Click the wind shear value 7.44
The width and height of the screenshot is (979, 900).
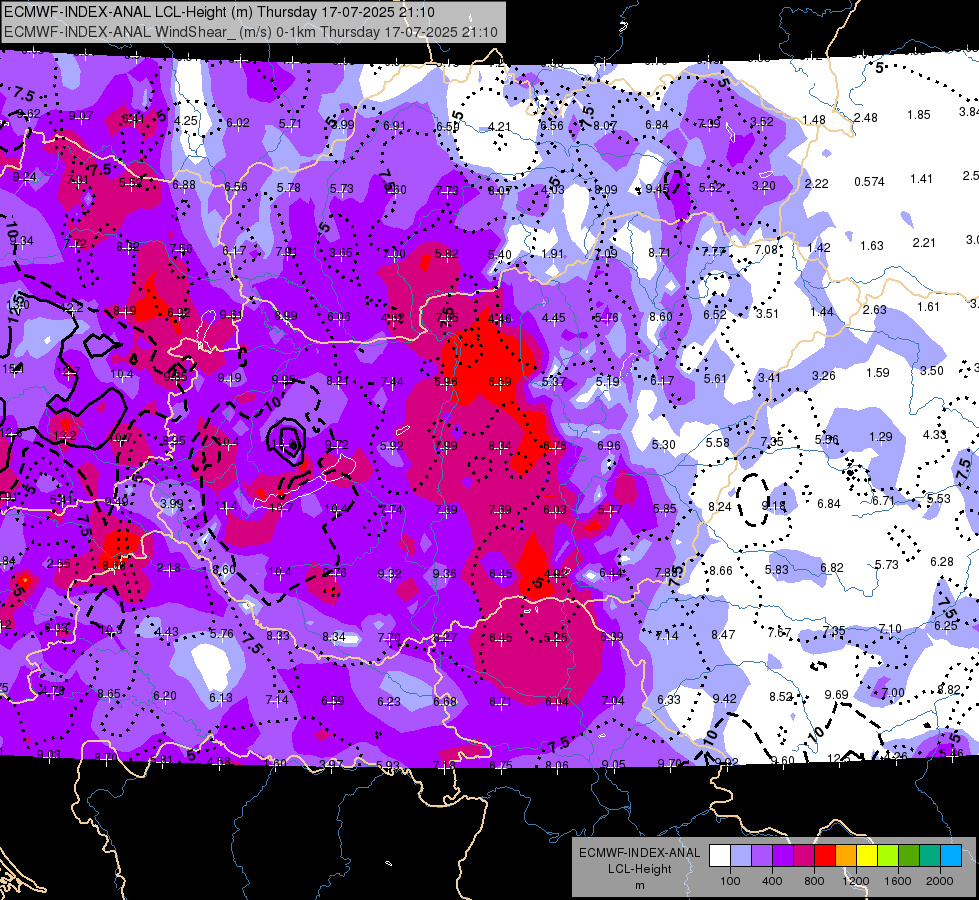(391, 382)
